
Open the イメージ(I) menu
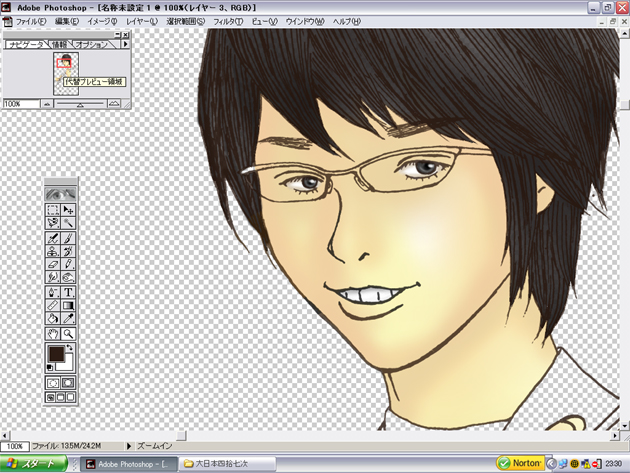[102, 22]
